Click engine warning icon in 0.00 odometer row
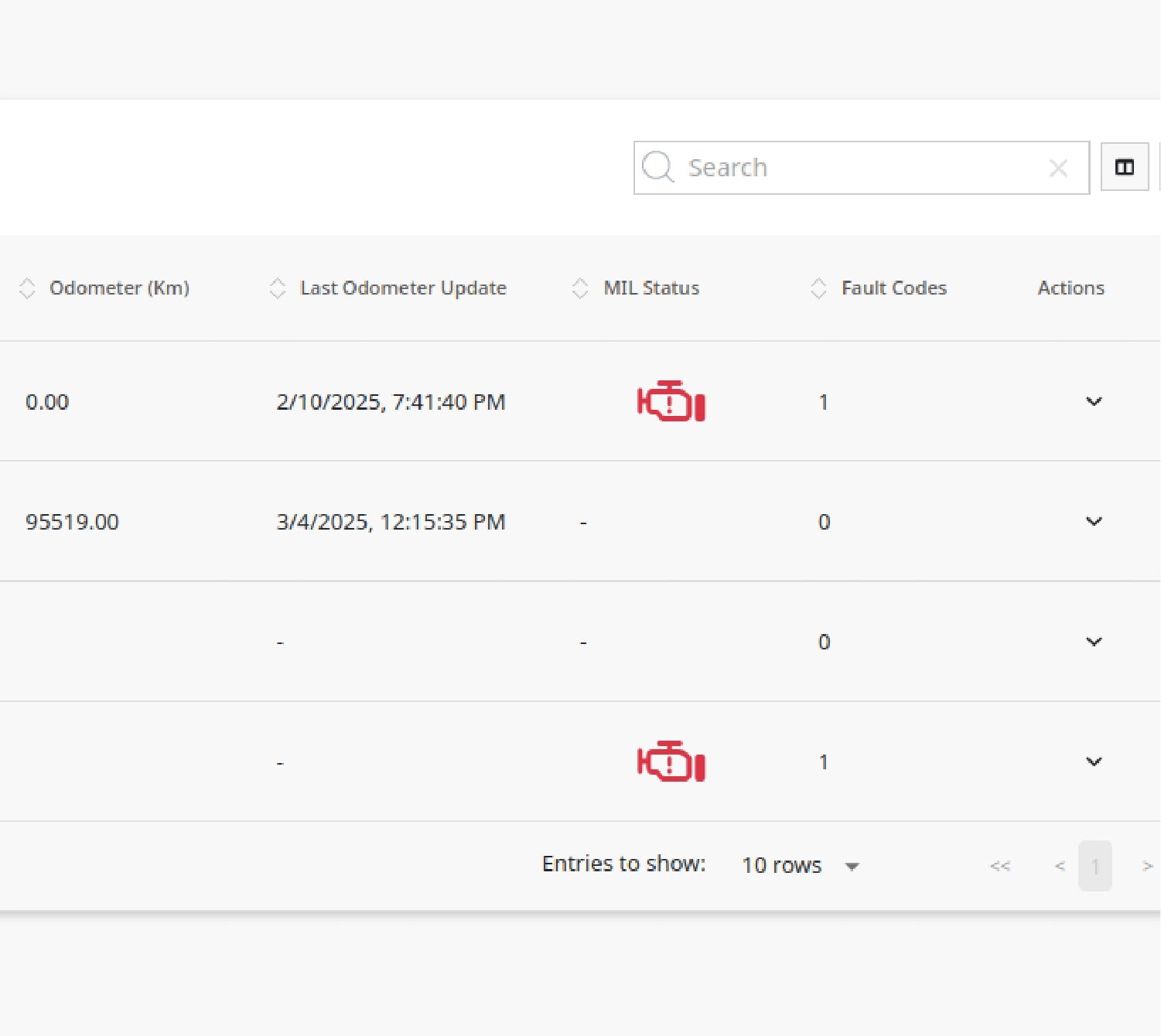The height and width of the screenshot is (1036, 1161). (671, 401)
